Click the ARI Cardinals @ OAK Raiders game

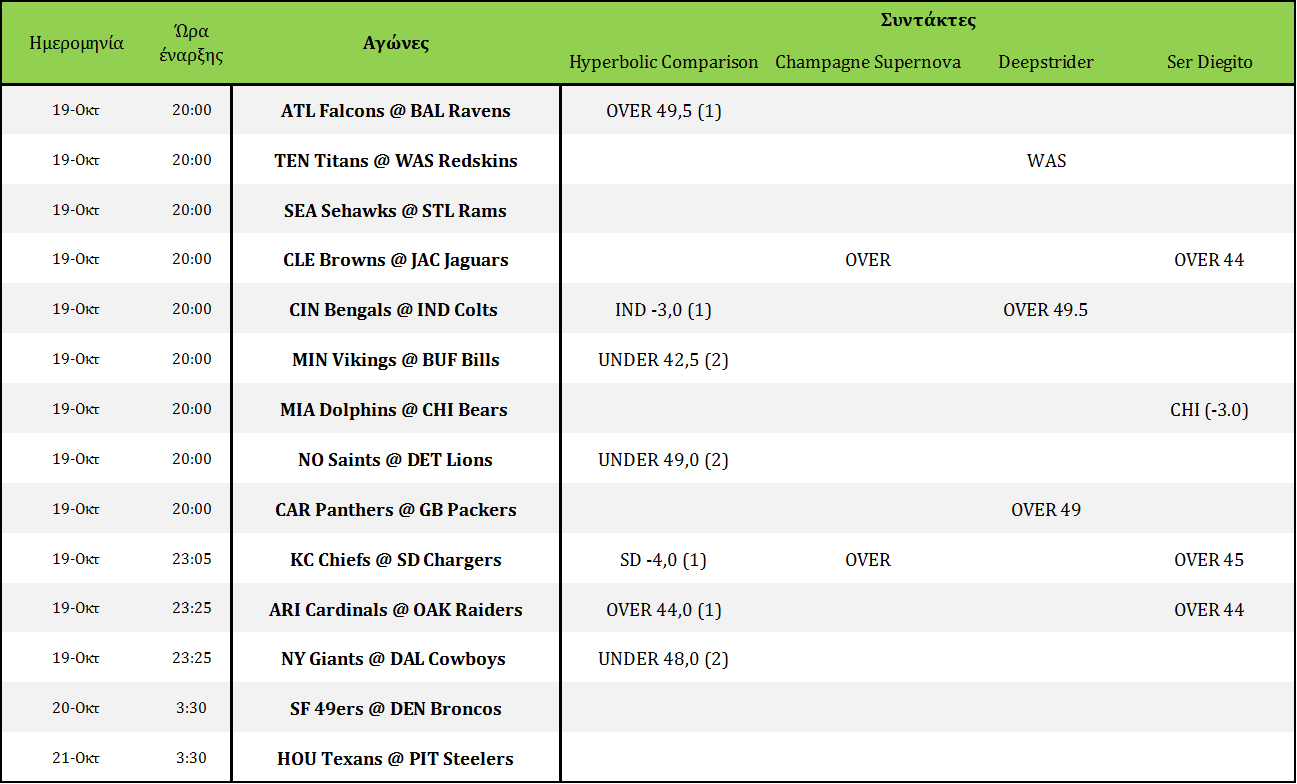[x=396, y=610]
